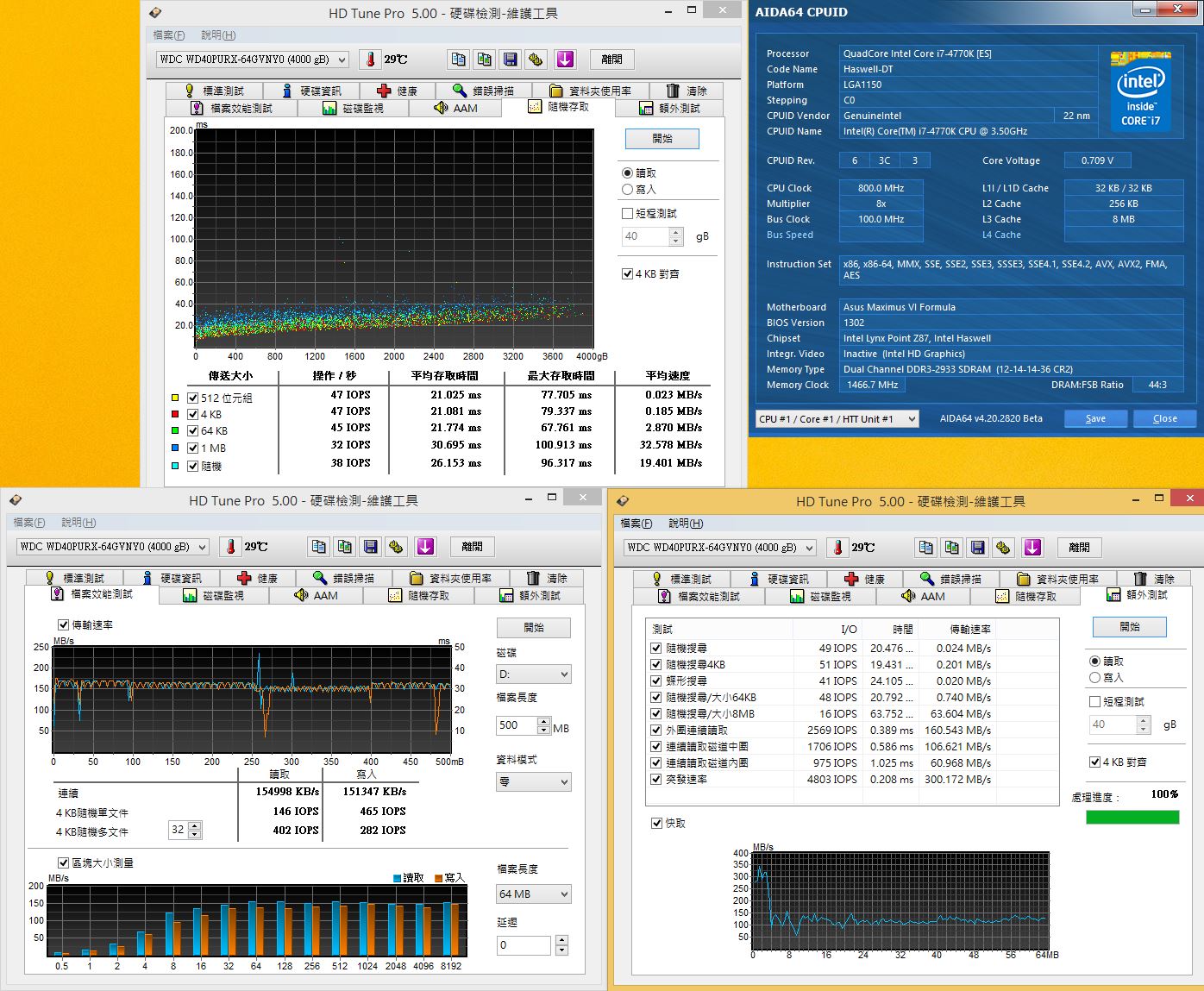Screen dimensions: 1204x991
Task: Click copy screenshot icon in top HD Tune toolbar
Action: (x=484, y=60)
